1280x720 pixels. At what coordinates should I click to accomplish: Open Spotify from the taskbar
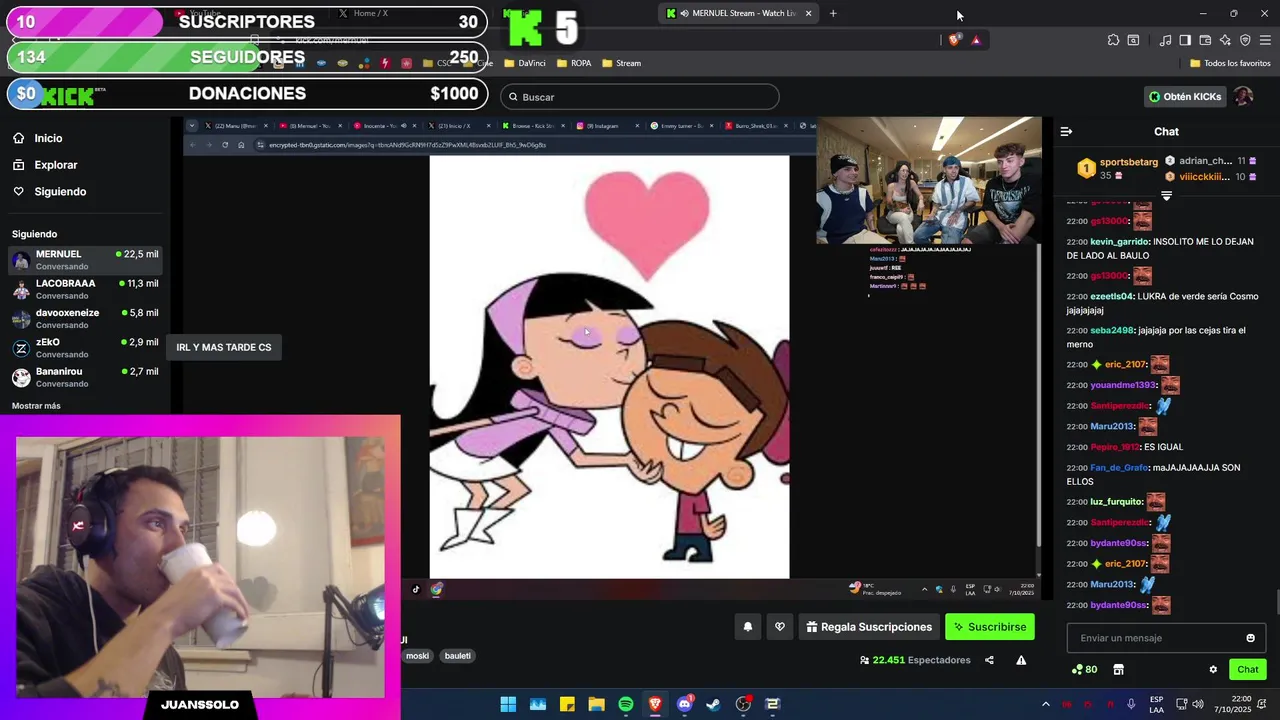click(x=626, y=704)
